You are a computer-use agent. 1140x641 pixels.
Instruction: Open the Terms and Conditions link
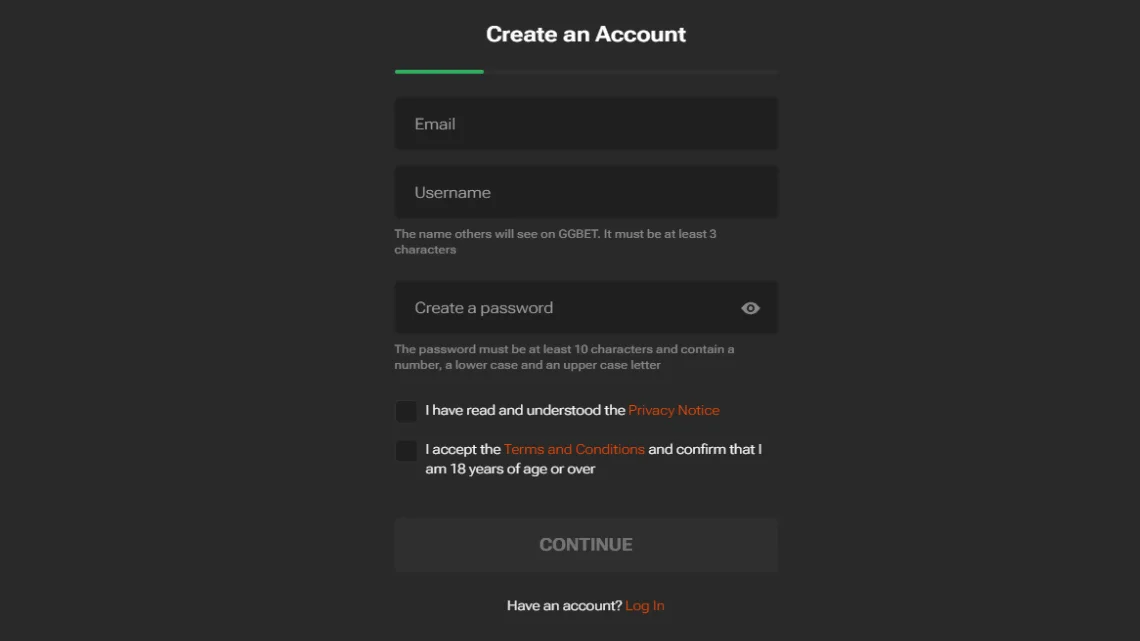tap(574, 449)
